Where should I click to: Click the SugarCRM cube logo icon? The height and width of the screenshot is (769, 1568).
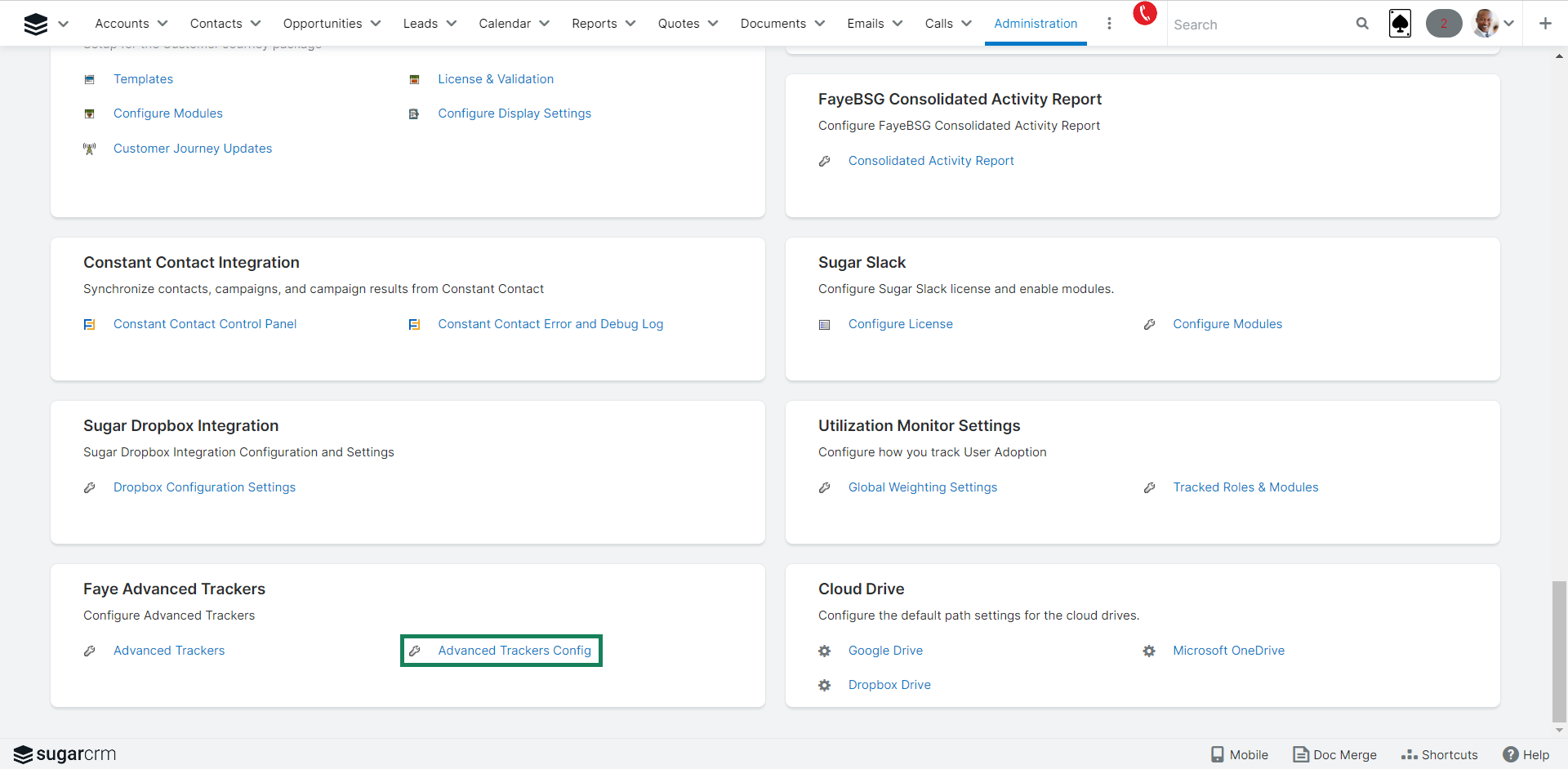pyautogui.click(x=36, y=24)
